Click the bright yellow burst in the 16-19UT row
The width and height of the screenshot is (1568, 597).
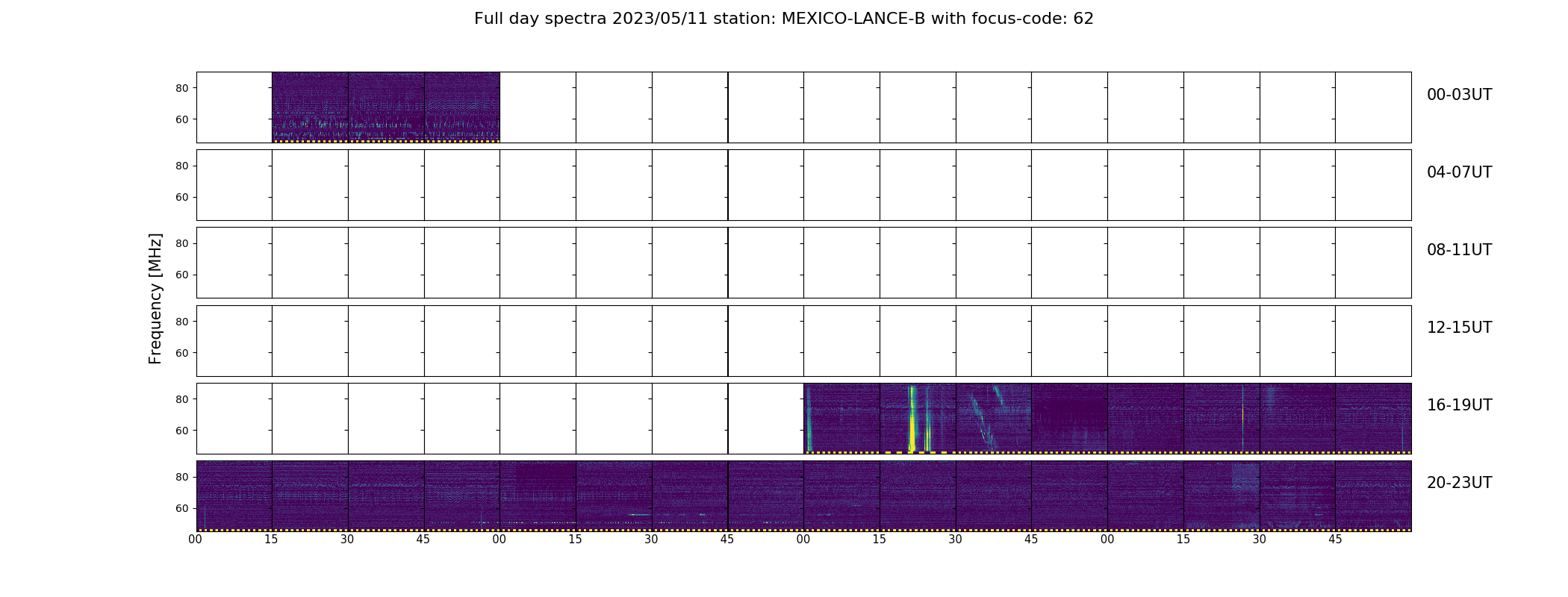click(912, 419)
